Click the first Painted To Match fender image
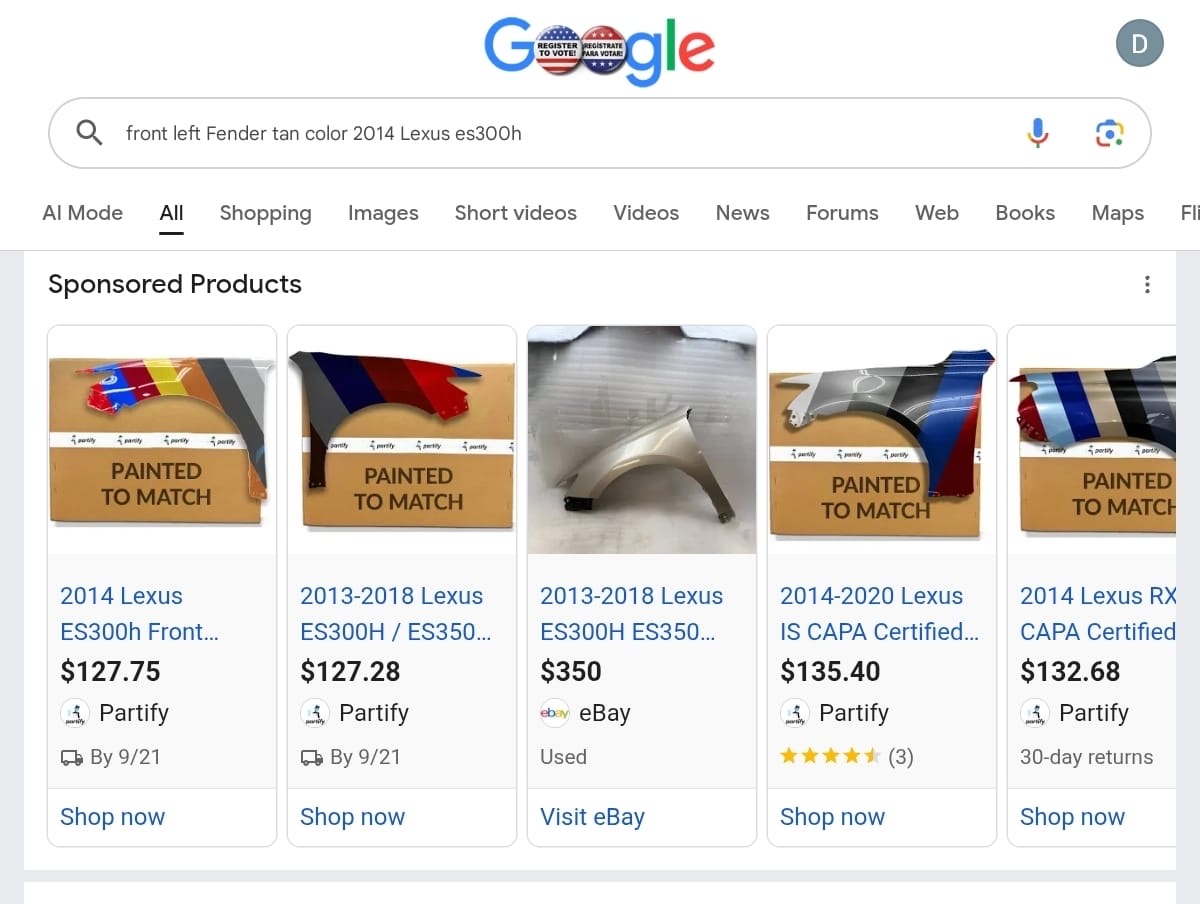This screenshot has width=1200, height=904. point(162,440)
